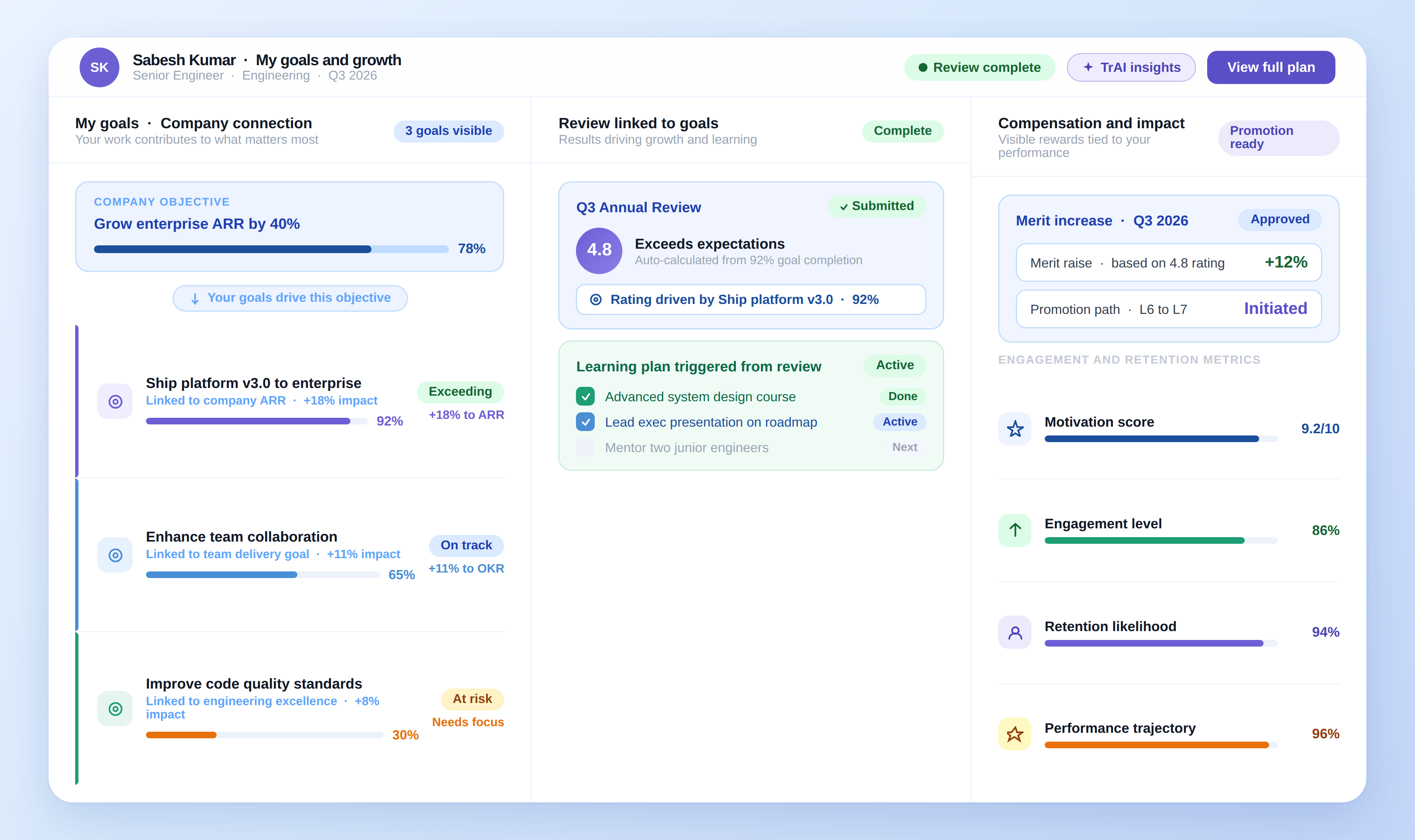Screen dimensions: 1415x840
Task: Open the Promotion path L6 to L7 row
Action: click(1168, 309)
